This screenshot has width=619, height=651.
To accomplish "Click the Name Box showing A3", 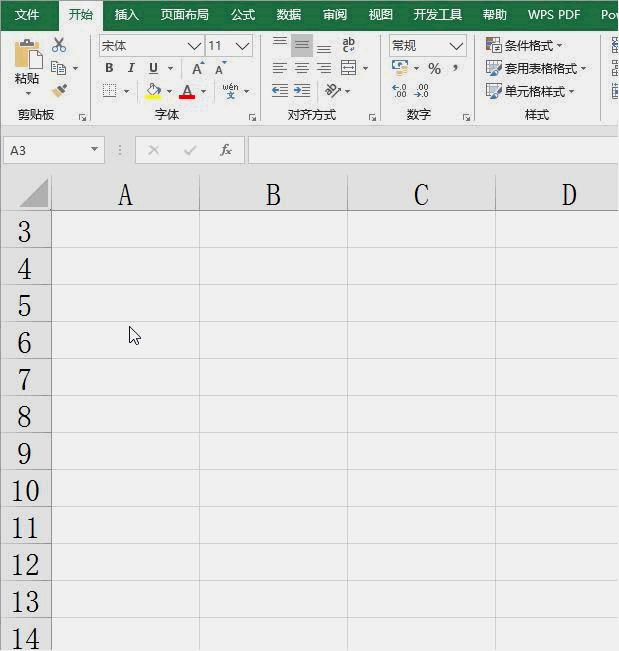I will point(45,150).
